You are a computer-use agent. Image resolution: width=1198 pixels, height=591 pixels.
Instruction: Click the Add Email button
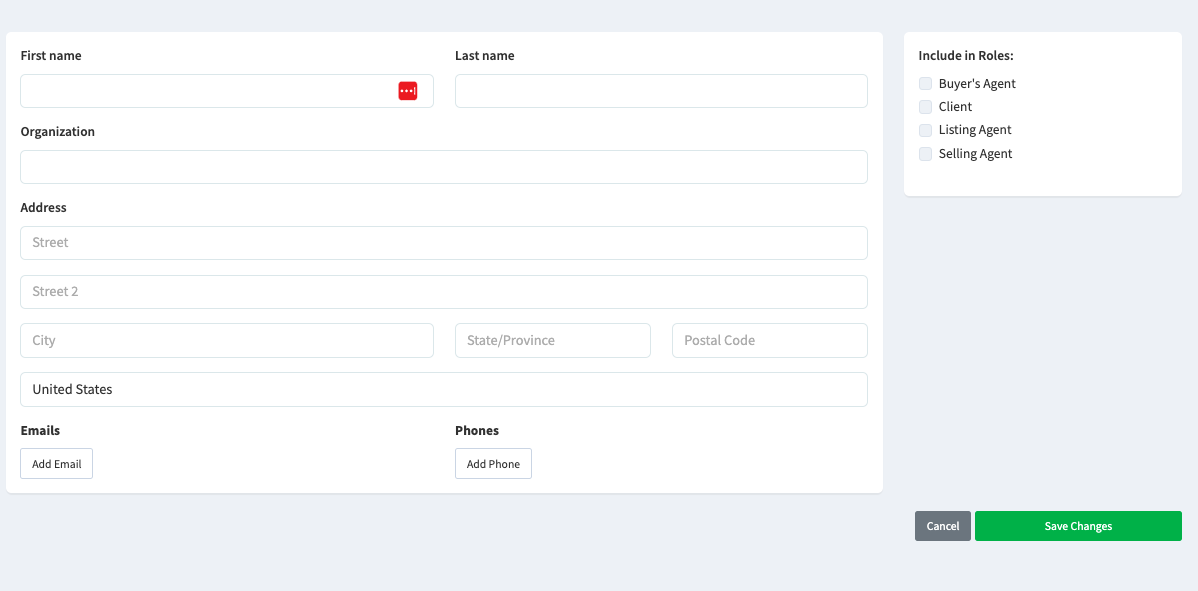point(56,463)
